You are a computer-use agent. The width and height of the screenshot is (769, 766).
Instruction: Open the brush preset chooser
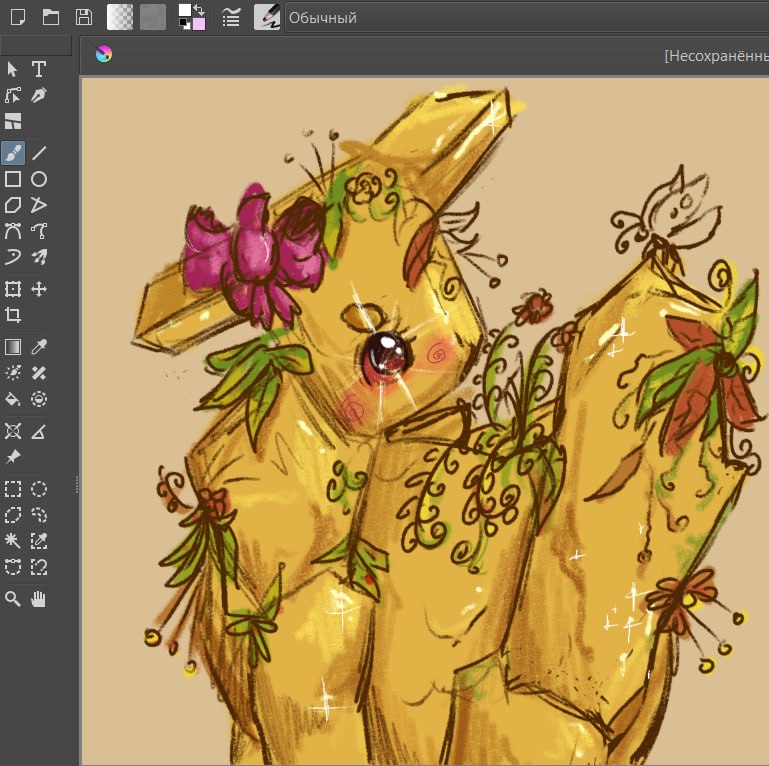(267, 17)
